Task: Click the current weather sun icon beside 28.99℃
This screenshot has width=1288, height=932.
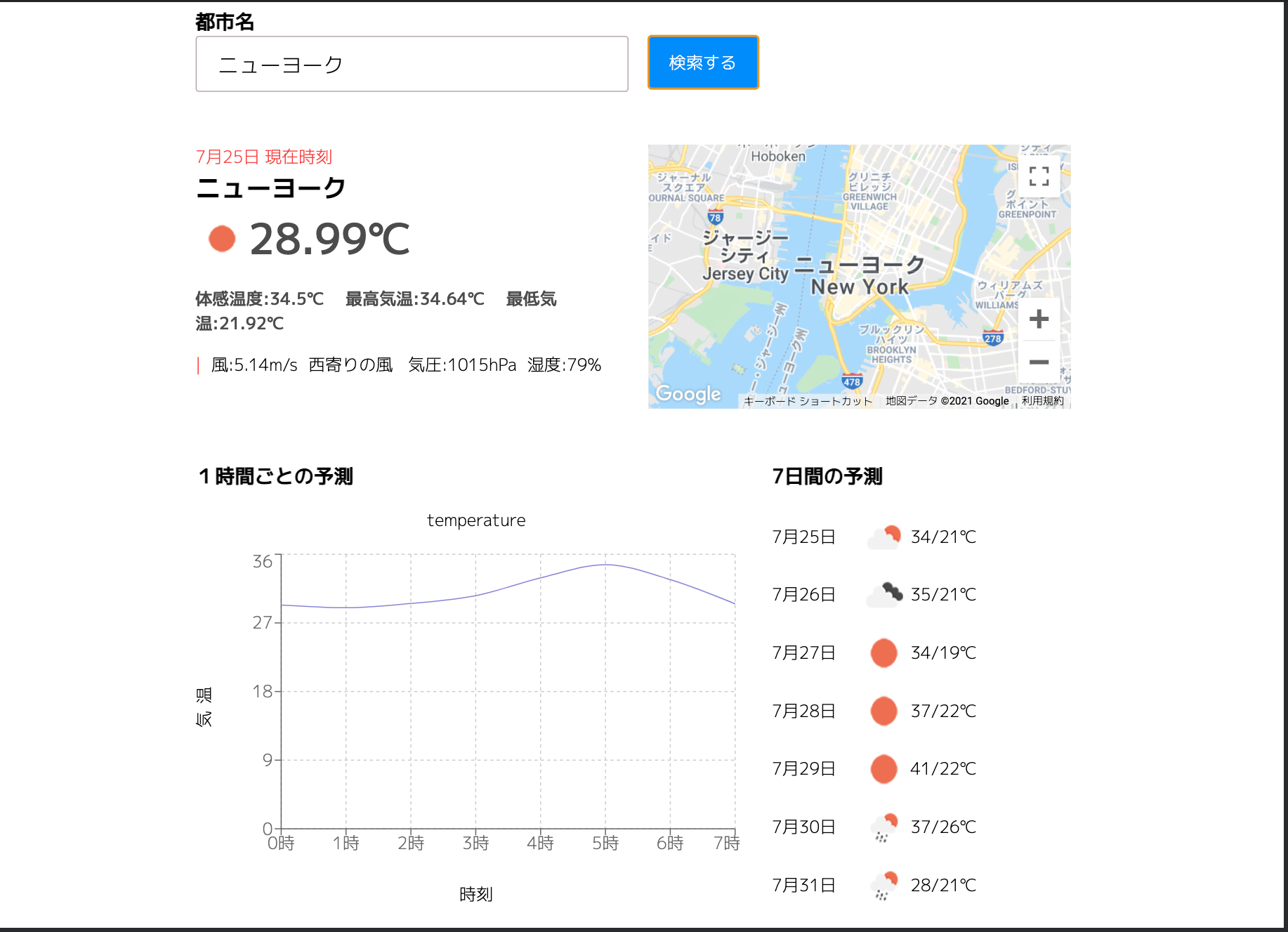Action: coord(222,239)
